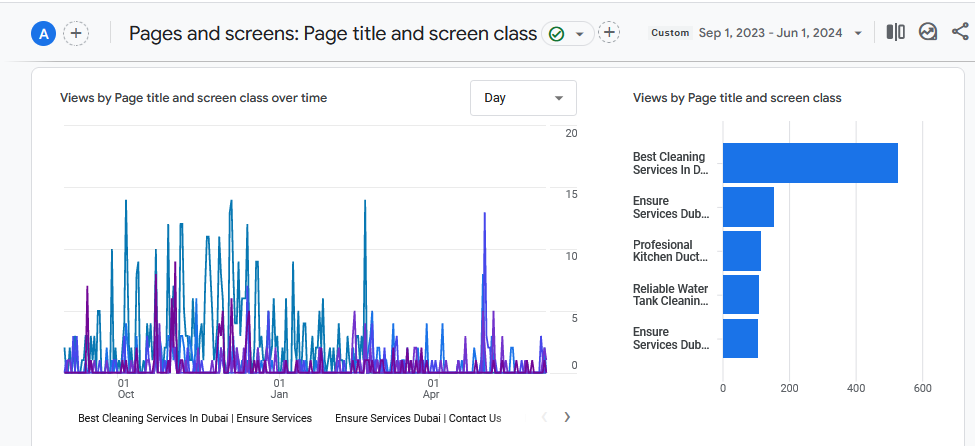Viewport: 975px width, 446px height.
Task: Go to previous legend page arrow
Action: pyautogui.click(x=544, y=417)
